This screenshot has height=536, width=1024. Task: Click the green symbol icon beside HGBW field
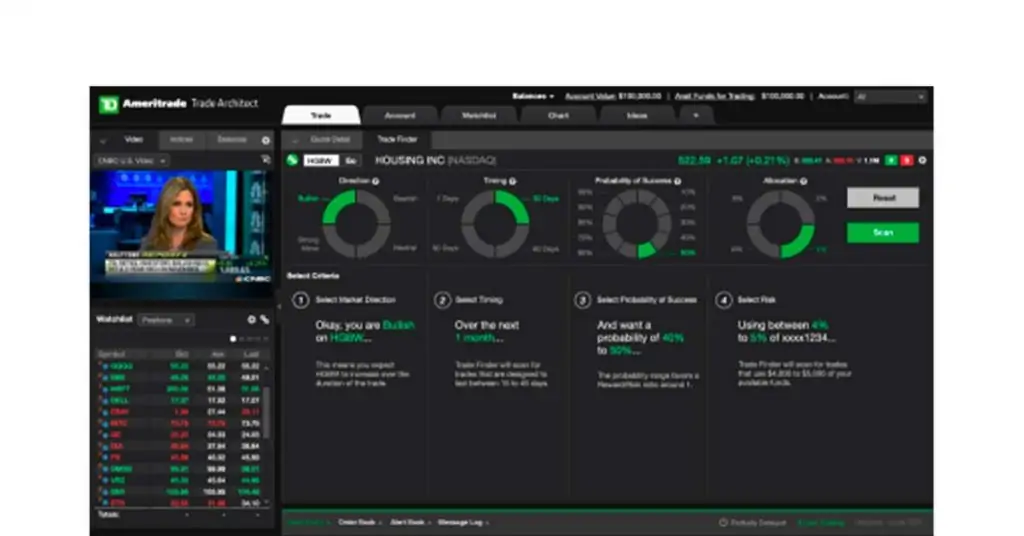click(x=293, y=160)
